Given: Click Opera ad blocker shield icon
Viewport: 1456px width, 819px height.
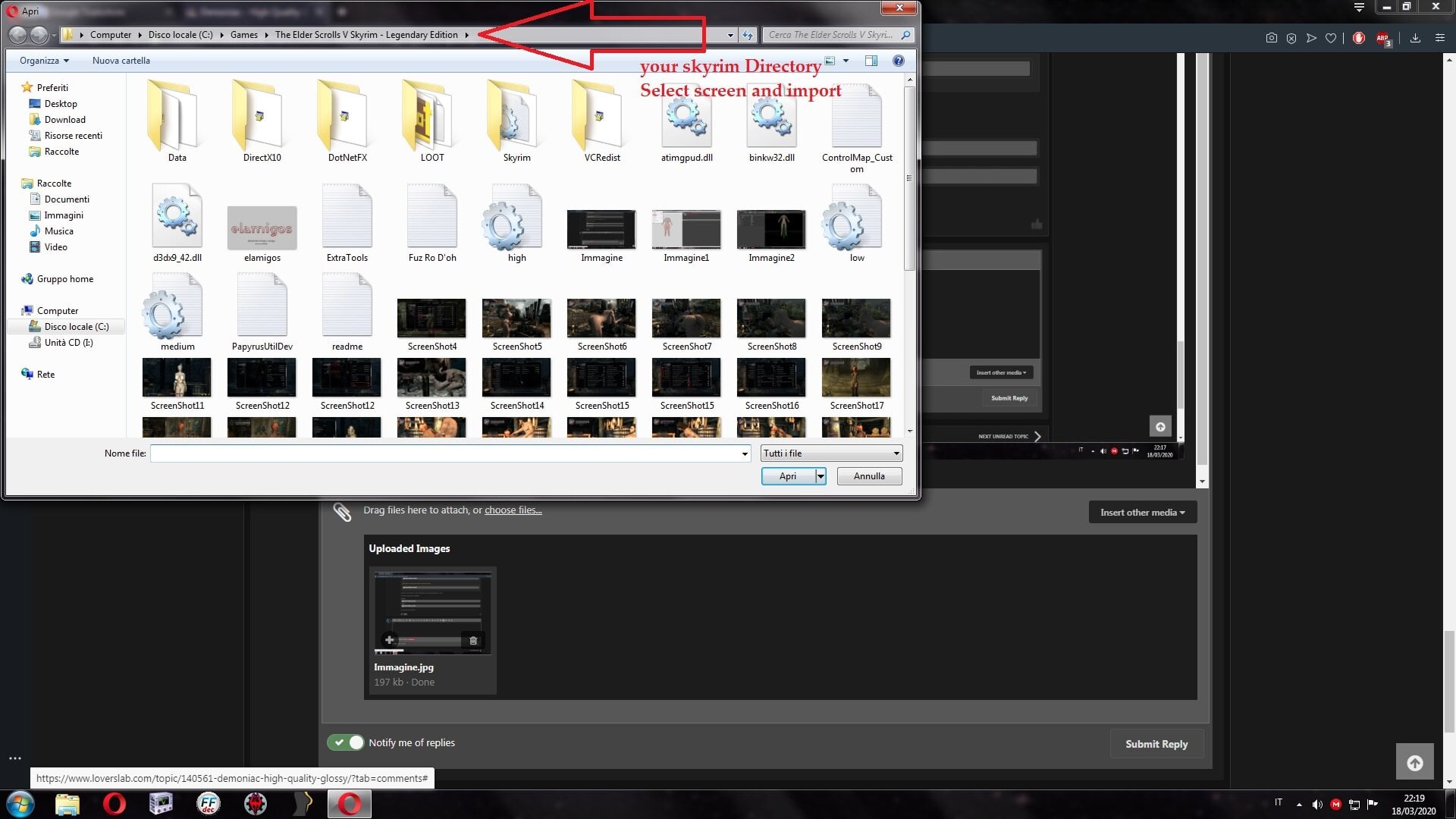Looking at the screenshot, I should (1291, 38).
